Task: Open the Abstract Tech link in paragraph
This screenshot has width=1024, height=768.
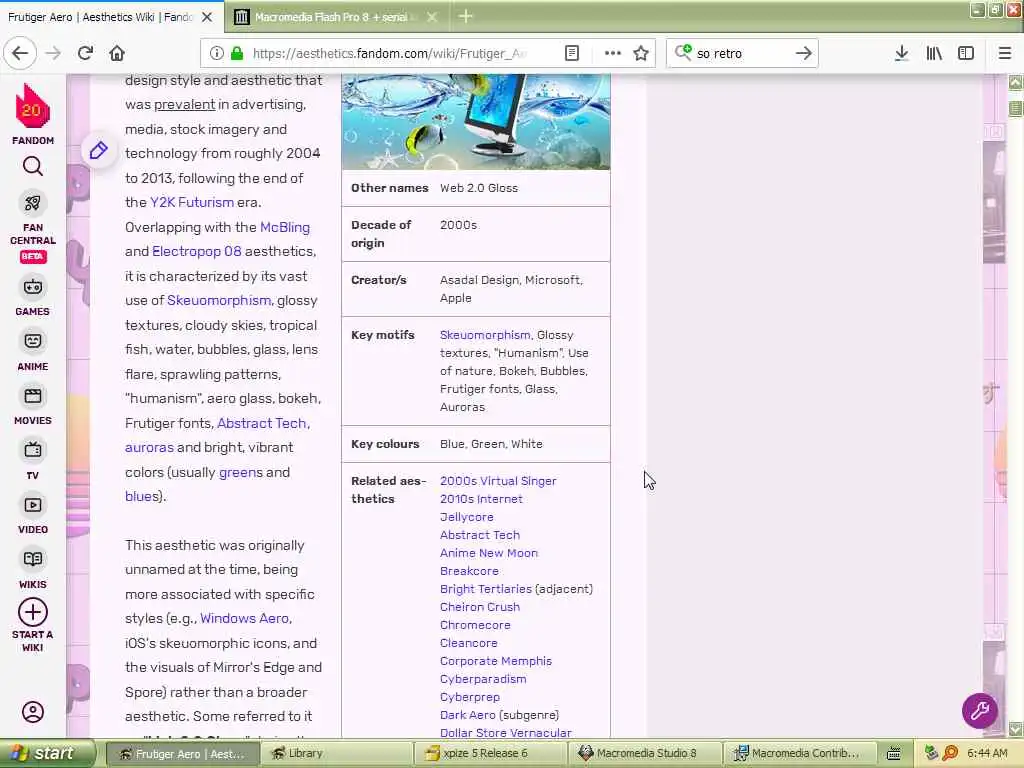Action: 262,423
